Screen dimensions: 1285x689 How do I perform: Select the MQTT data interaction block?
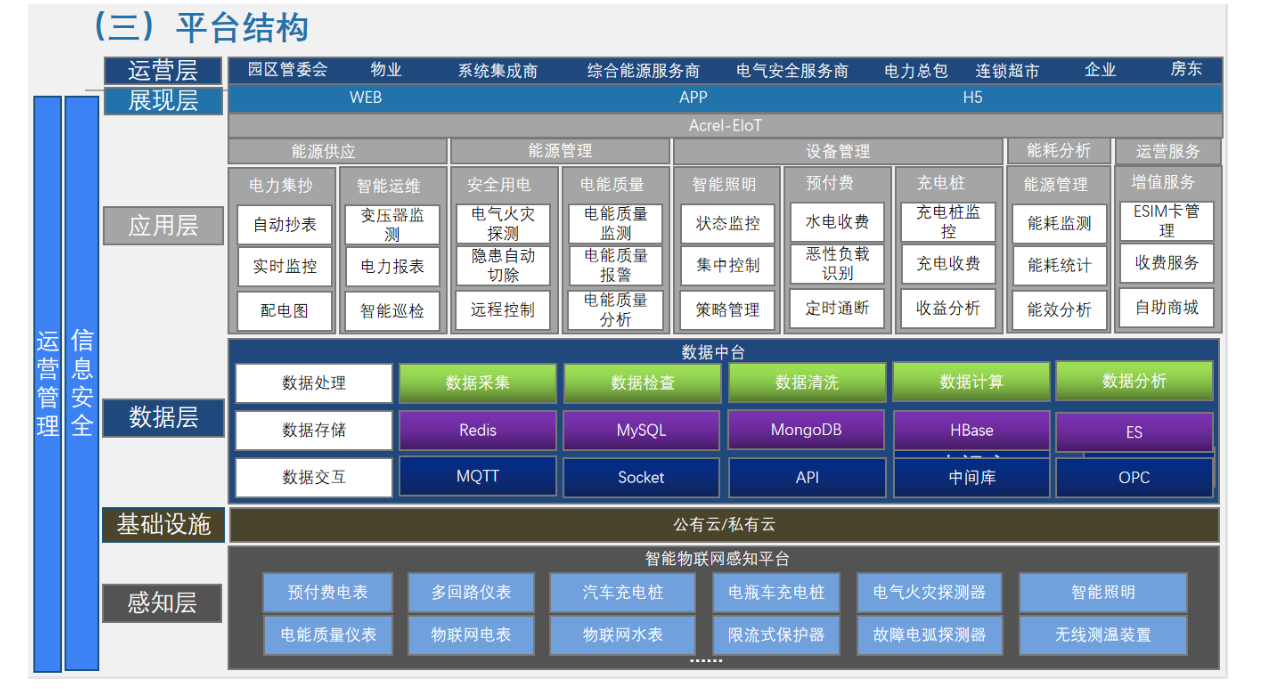point(478,477)
